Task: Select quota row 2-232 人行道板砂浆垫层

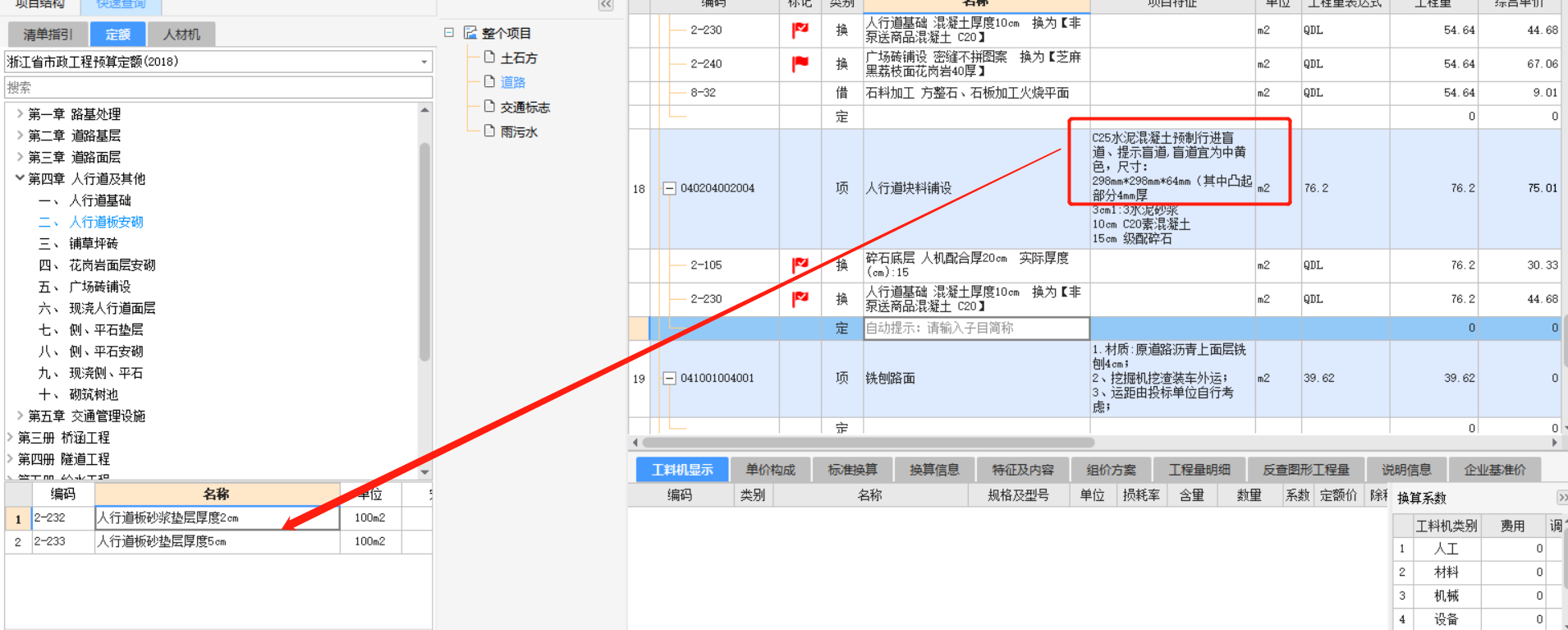Action: 218,518
